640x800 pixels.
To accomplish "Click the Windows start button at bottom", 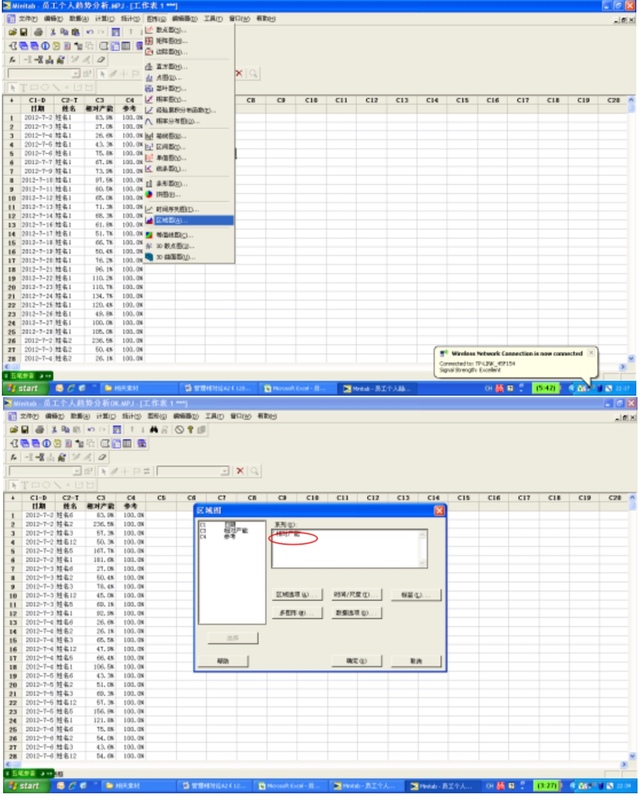I will 25,786.
